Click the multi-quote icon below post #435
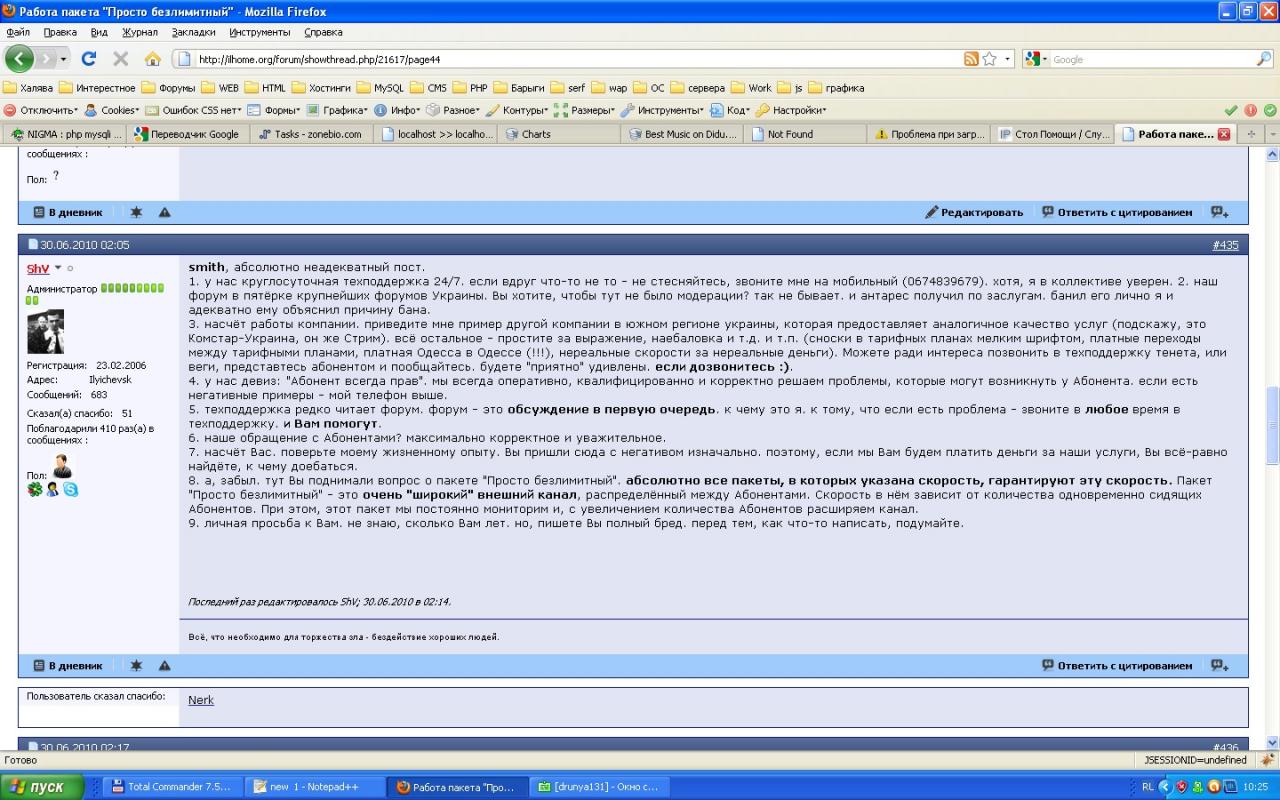The height and width of the screenshot is (800, 1280). pos(1219,666)
